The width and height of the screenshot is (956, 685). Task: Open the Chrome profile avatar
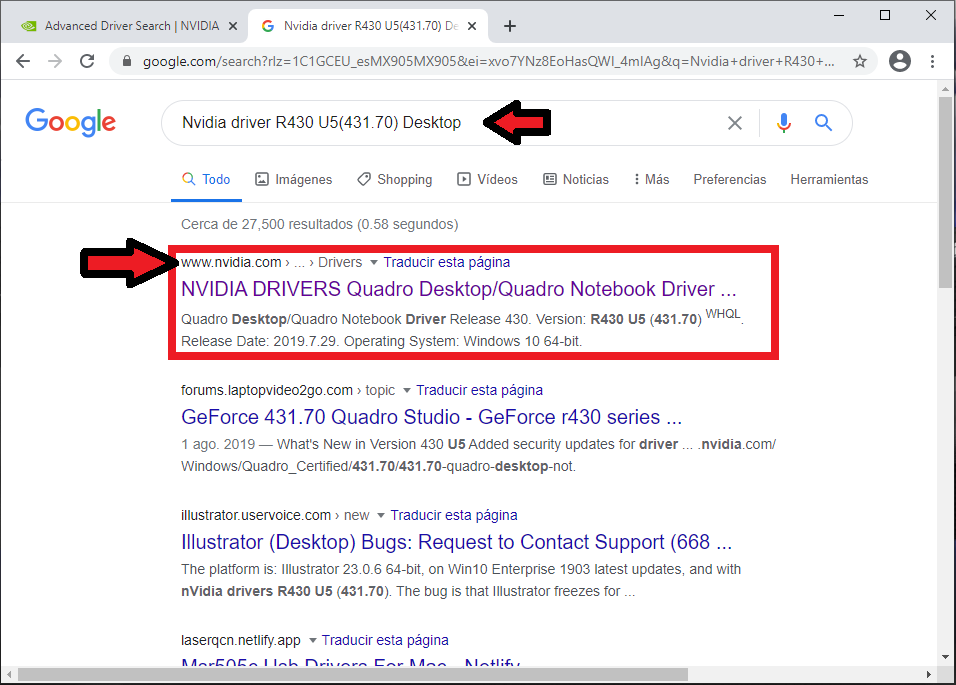tap(900, 61)
